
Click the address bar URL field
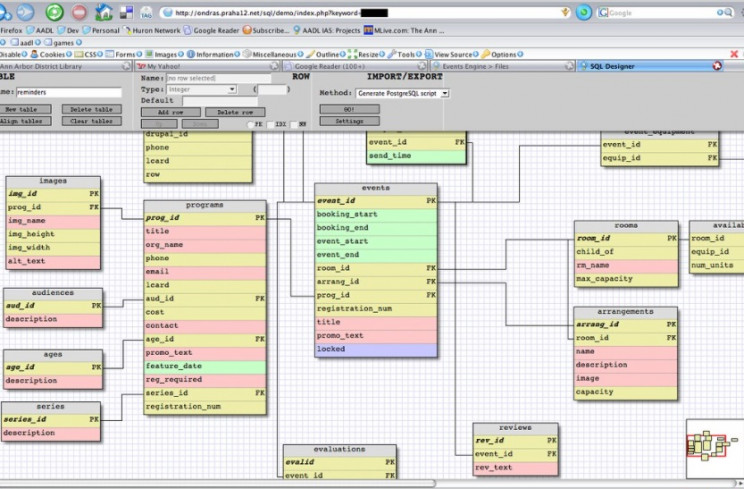[365, 13]
